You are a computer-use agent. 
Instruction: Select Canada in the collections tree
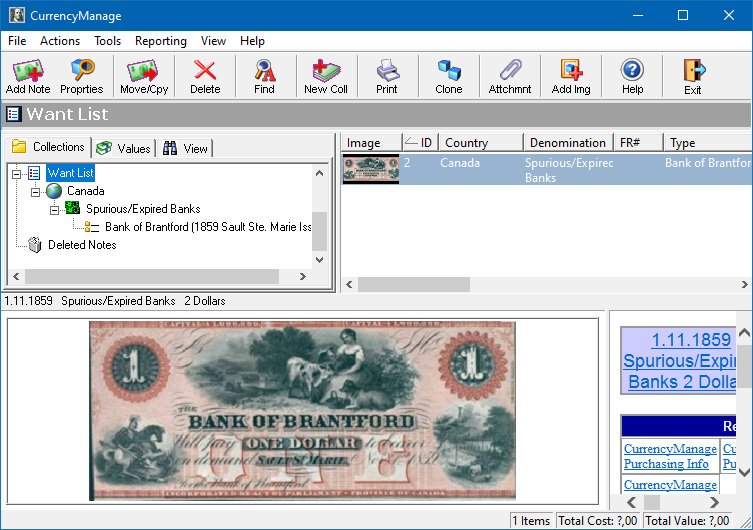pyautogui.click(x=85, y=191)
